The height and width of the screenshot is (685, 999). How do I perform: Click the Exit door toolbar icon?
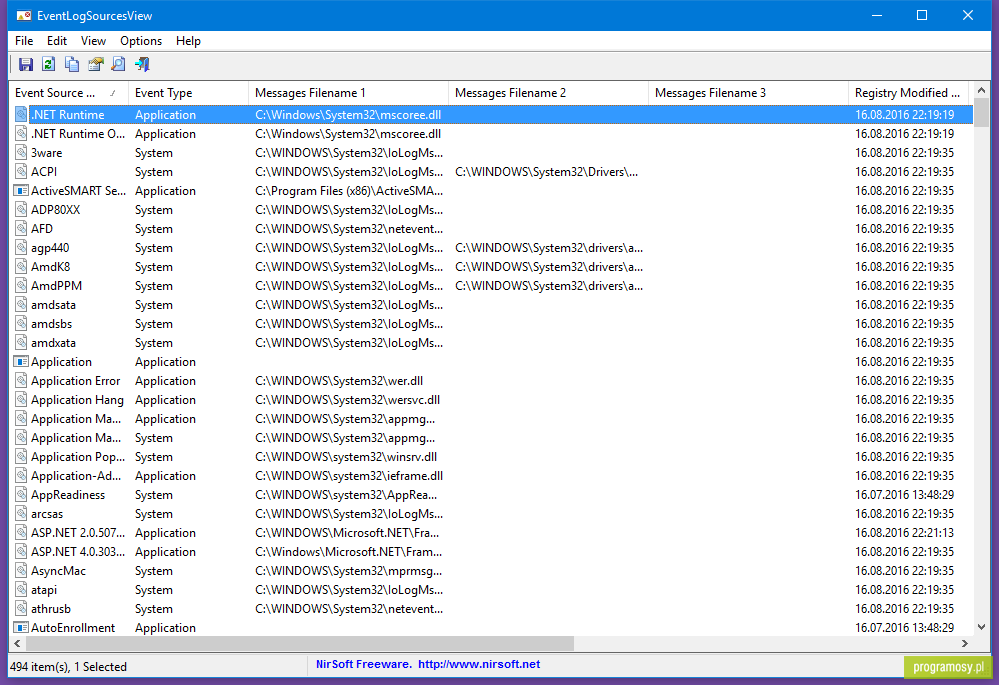coord(142,64)
